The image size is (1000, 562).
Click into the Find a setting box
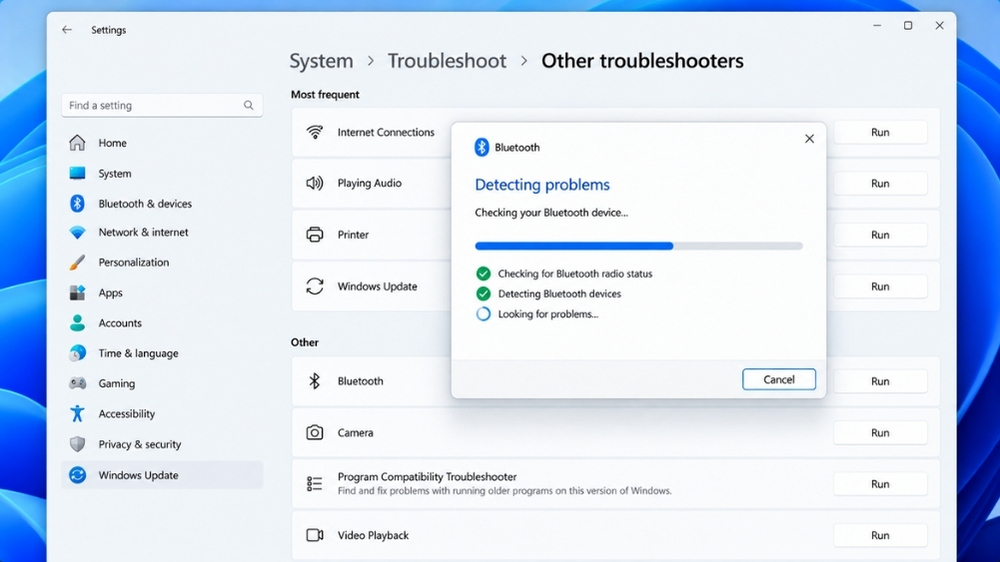(162, 105)
